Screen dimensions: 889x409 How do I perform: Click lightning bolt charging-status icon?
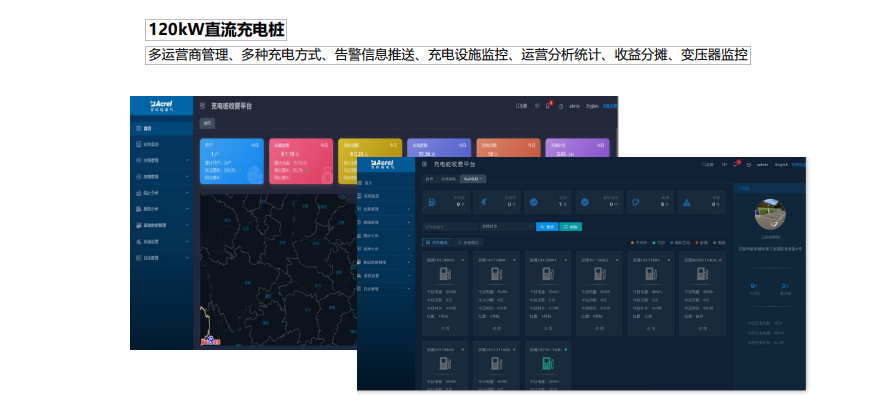point(483,202)
